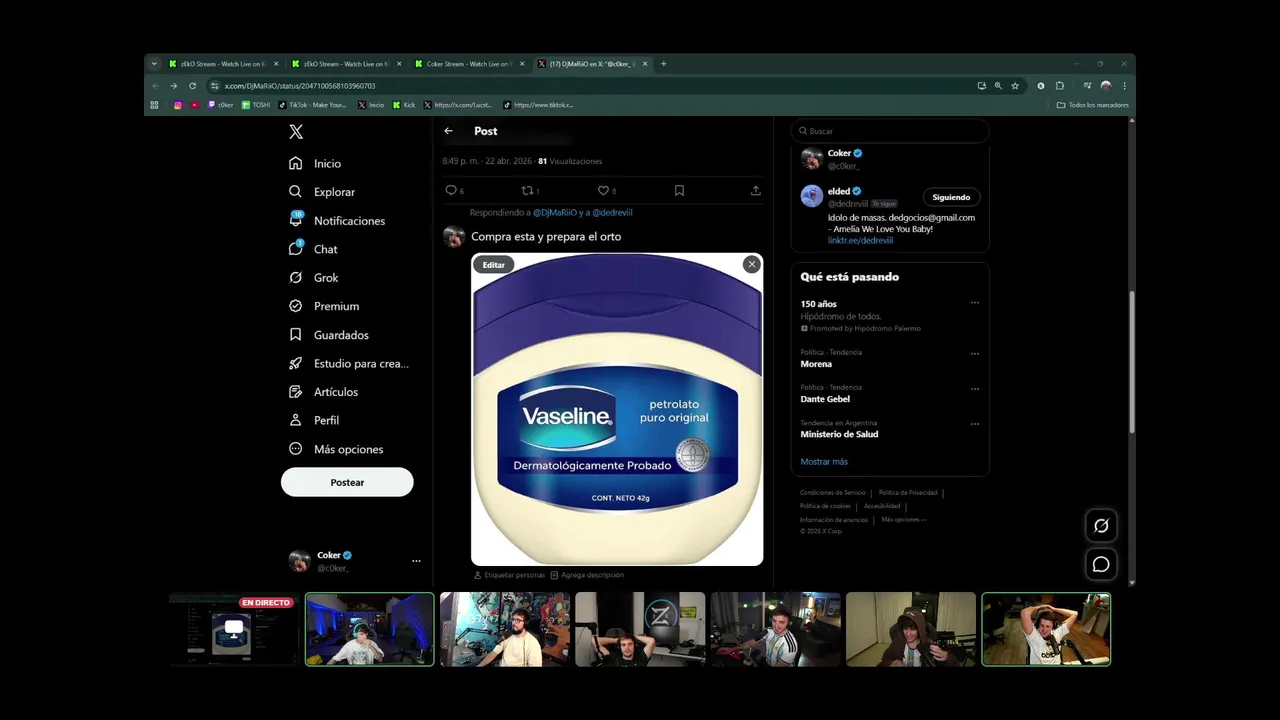The image size is (1280, 720).
Task: Click Agrega descripción under the image
Action: pyautogui.click(x=587, y=575)
